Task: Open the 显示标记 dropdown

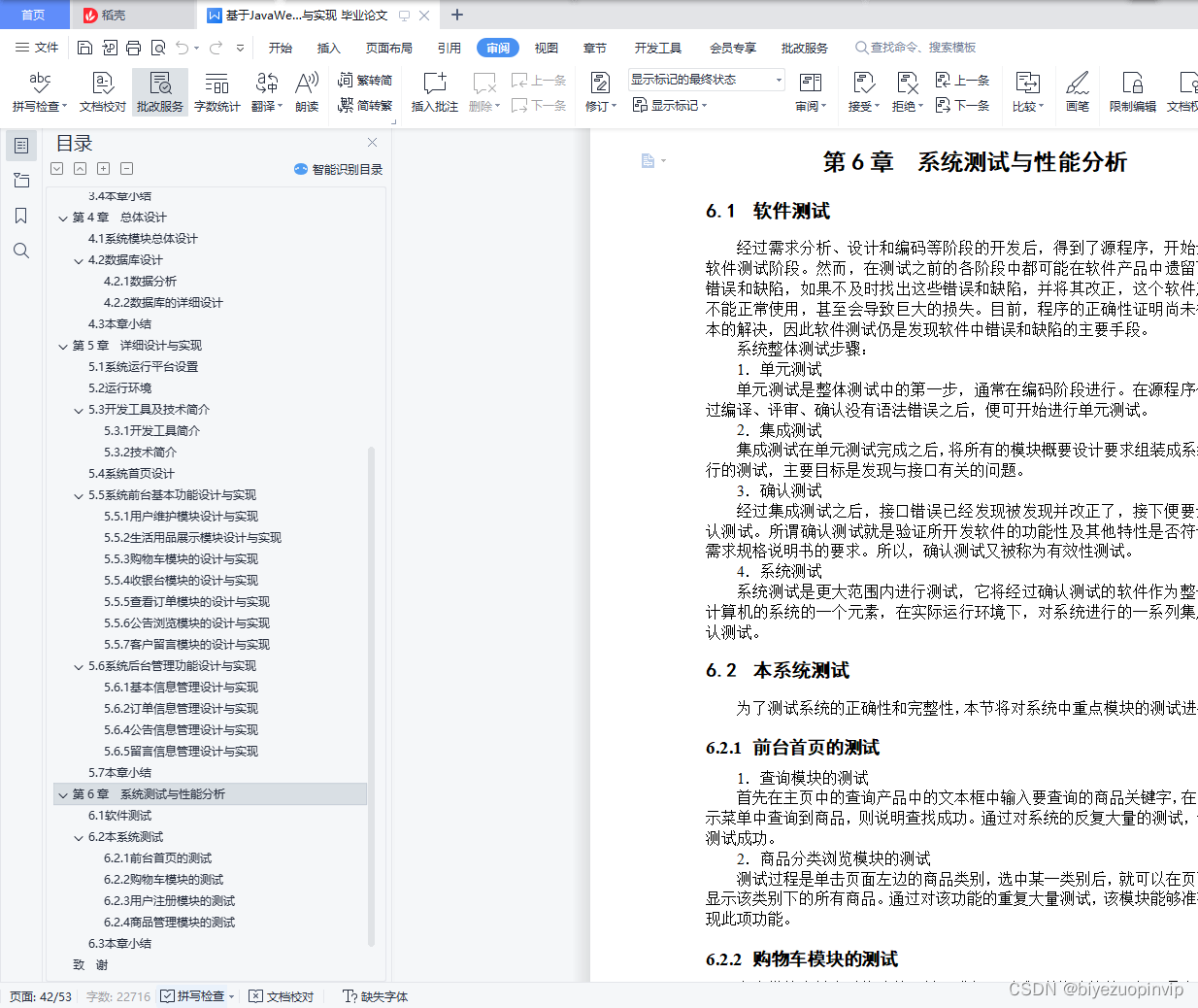Action: coord(670,105)
